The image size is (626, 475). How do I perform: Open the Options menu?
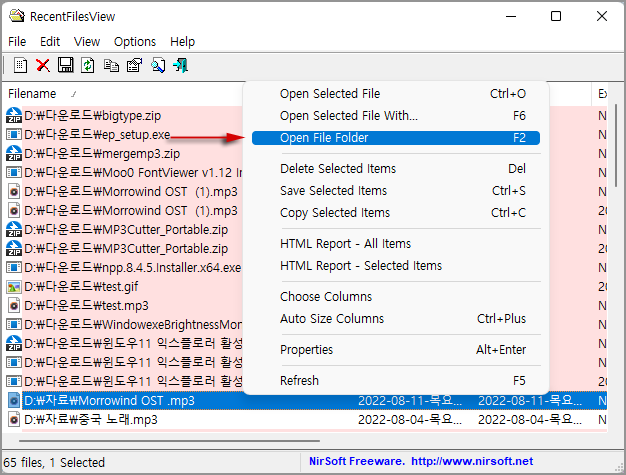135,42
